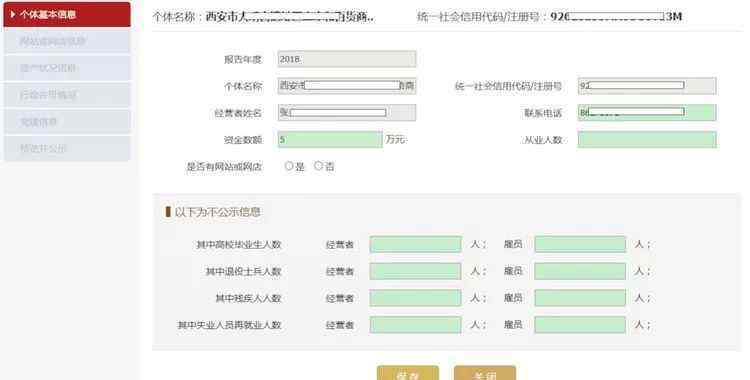Click the 报告年度 field showing 2018
Screen dimensions: 750x380
pyautogui.click(x=347, y=59)
